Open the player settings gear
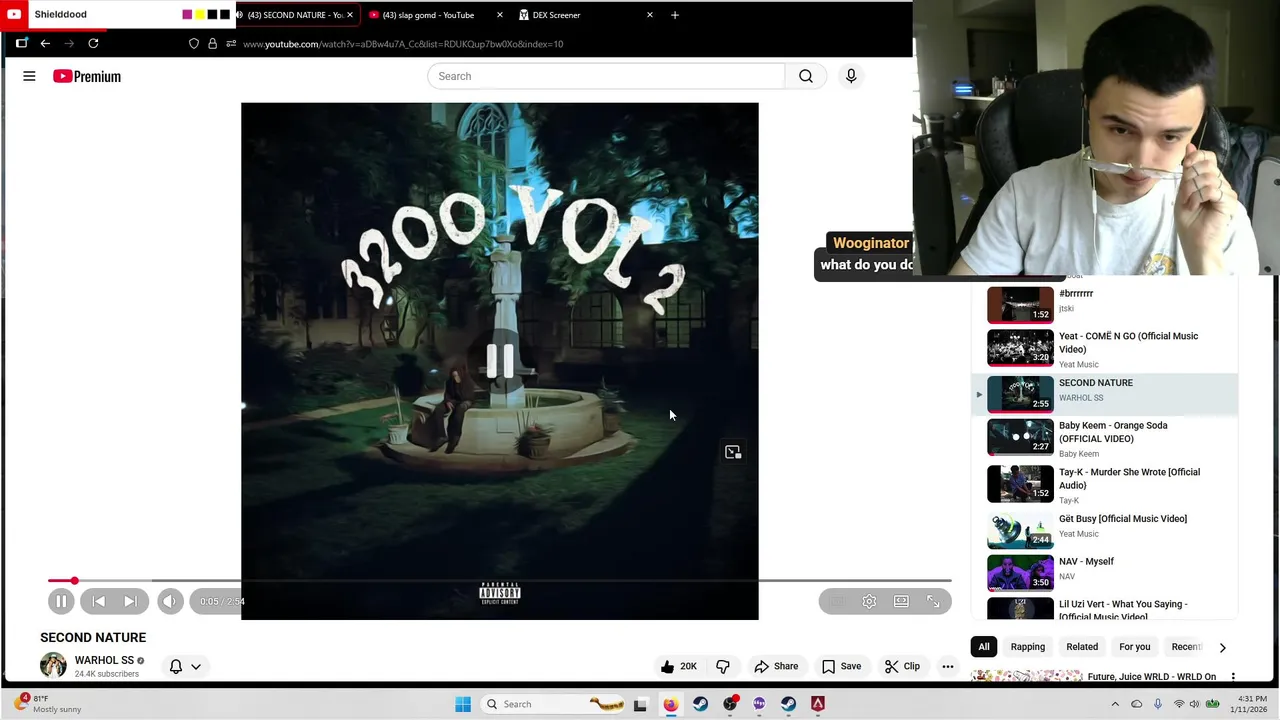 coord(869,601)
